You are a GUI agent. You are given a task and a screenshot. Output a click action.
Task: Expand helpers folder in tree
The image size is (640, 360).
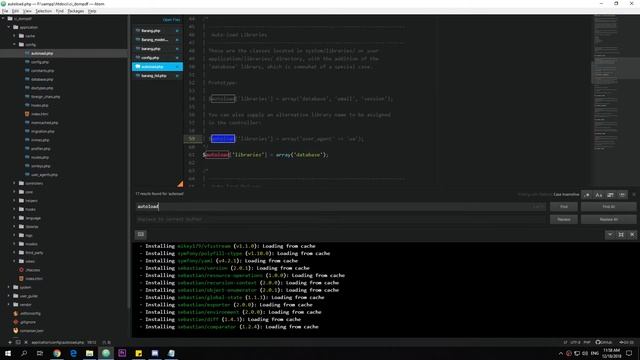point(14,200)
